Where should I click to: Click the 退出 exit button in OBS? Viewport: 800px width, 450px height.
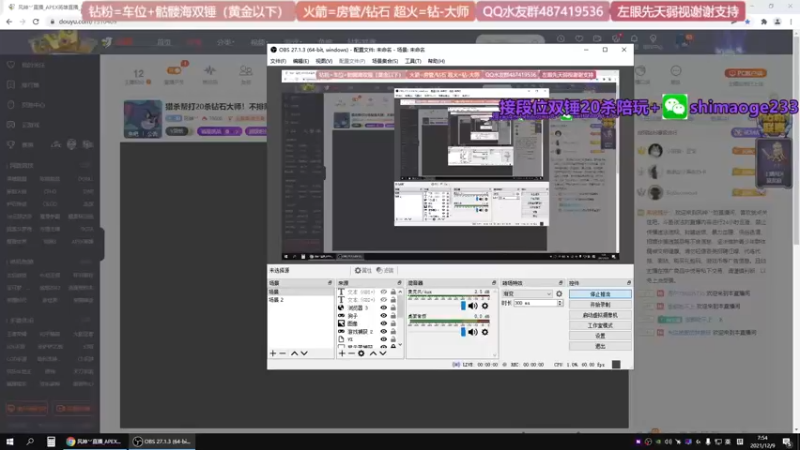[600, 346]
